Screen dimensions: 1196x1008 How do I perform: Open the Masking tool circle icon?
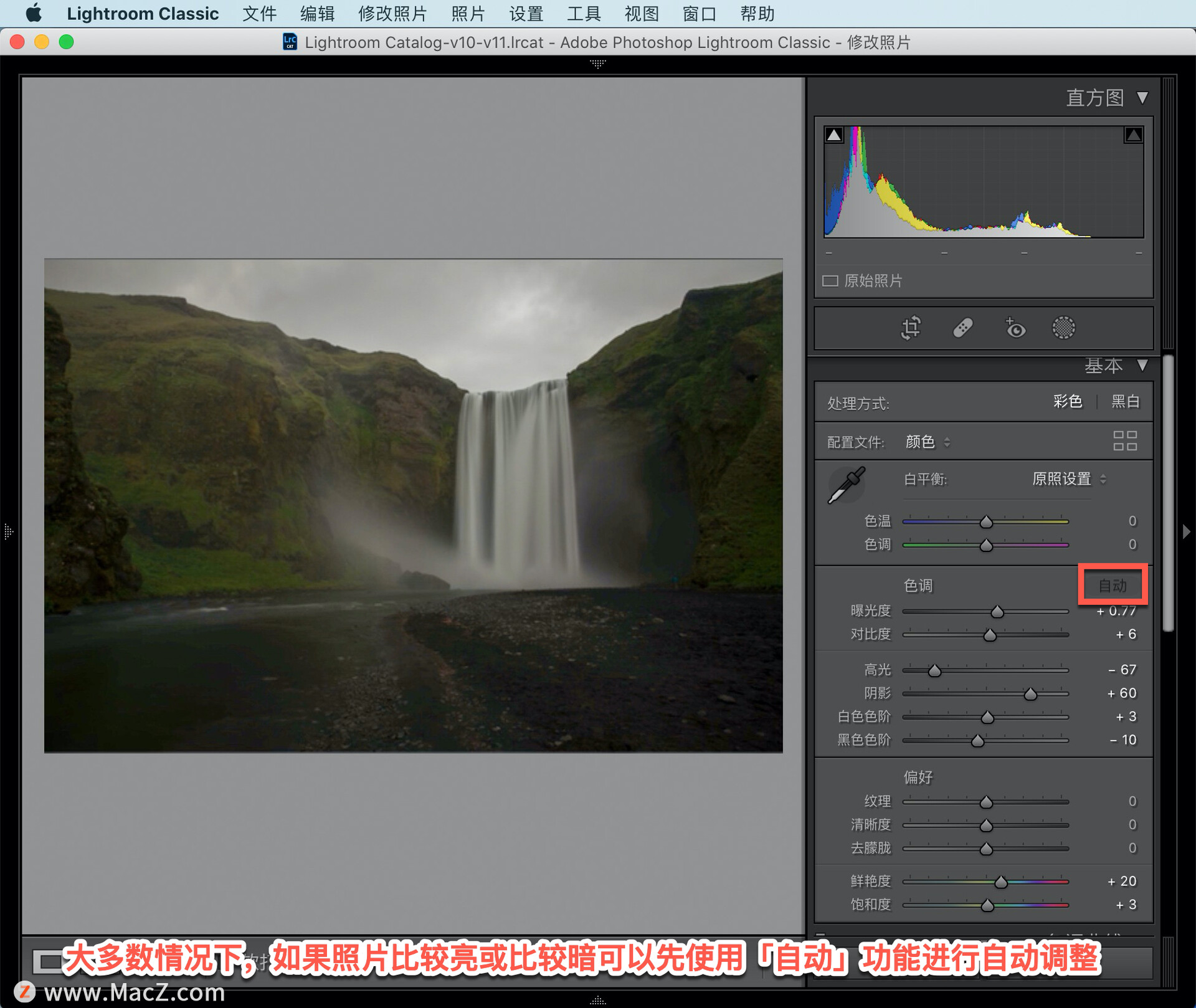pos(1063,328)
